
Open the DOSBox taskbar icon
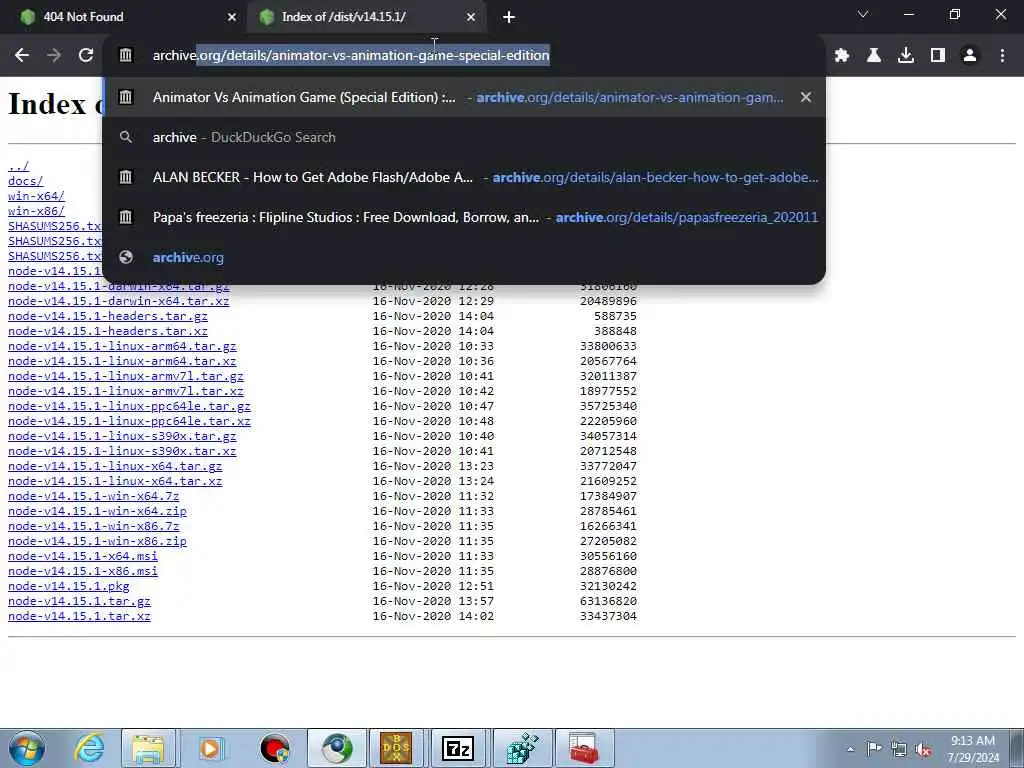pyautogui.click(x=396, y=748)
